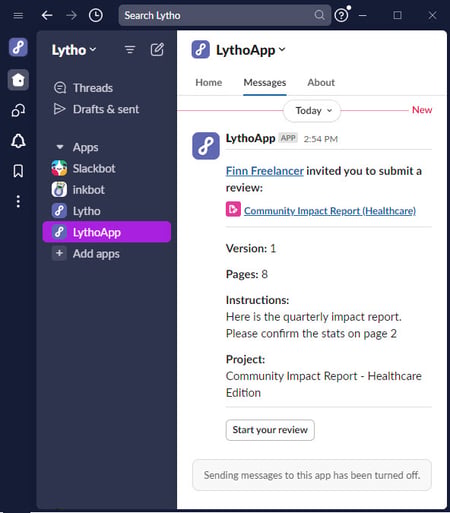
Task: Open the hamburger menu icon
Action: point(18,15)
